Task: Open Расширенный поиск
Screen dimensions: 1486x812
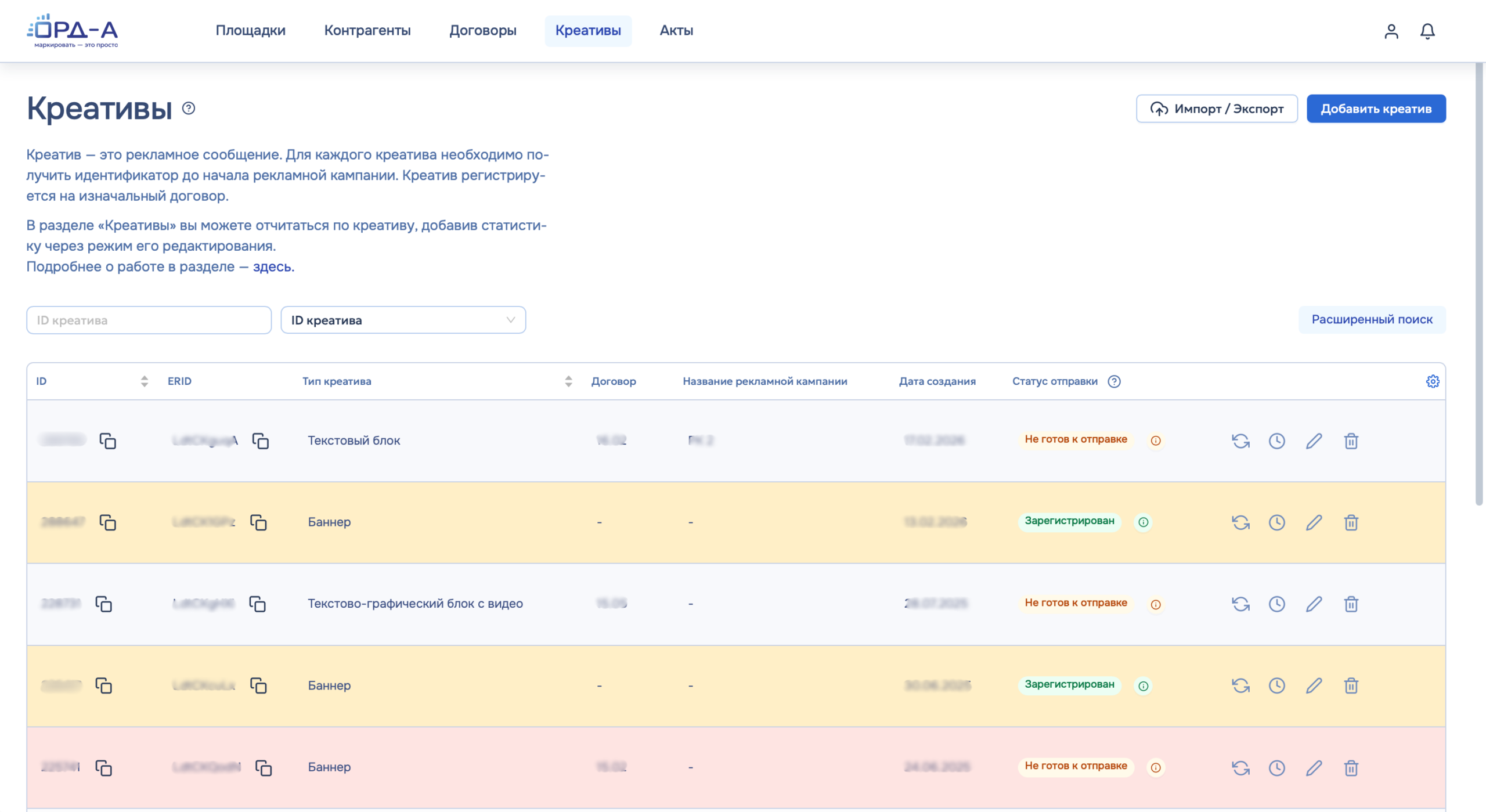Action: [1372, 319]
